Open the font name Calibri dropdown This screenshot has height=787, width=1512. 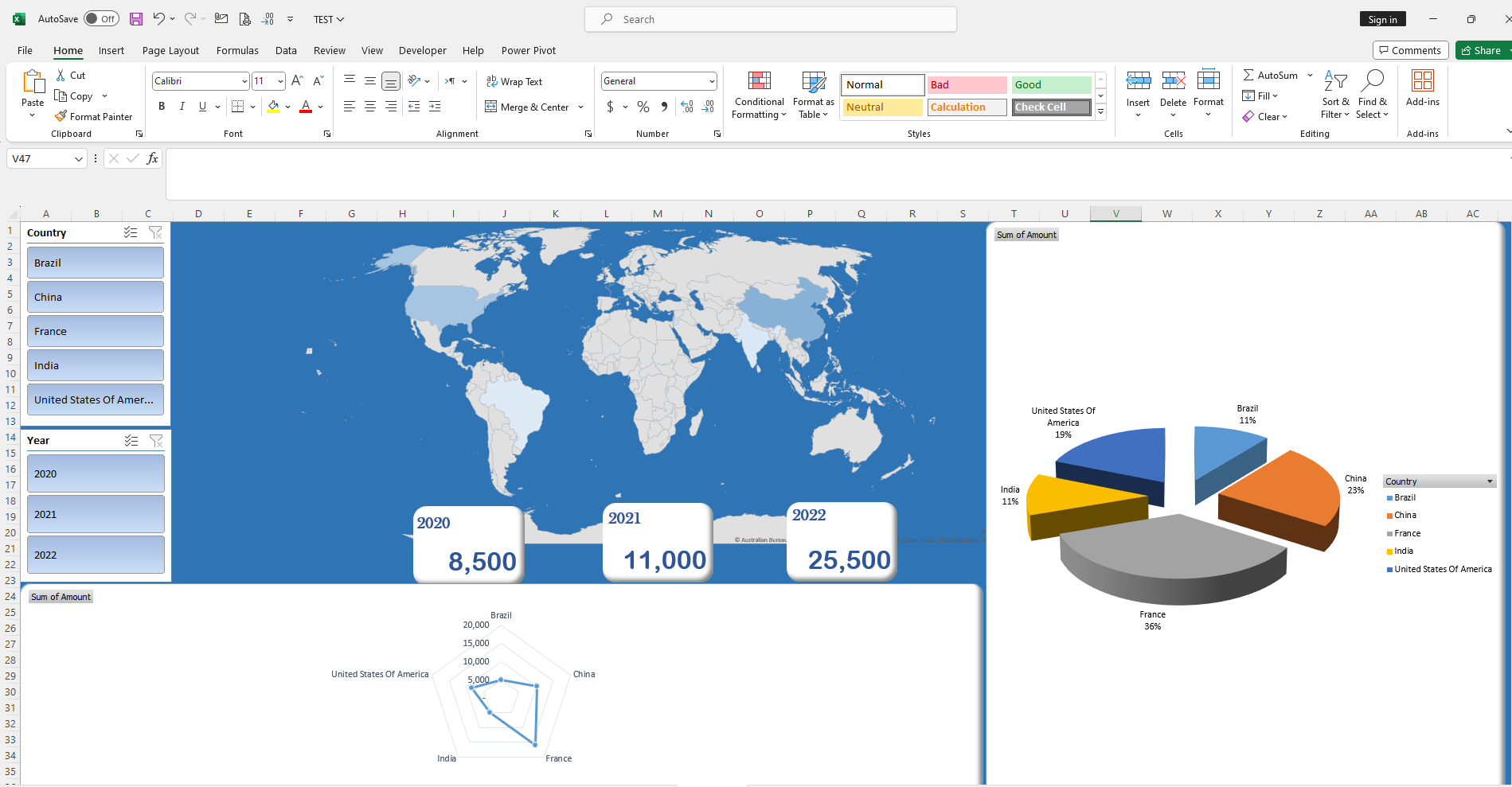point(244,81)
